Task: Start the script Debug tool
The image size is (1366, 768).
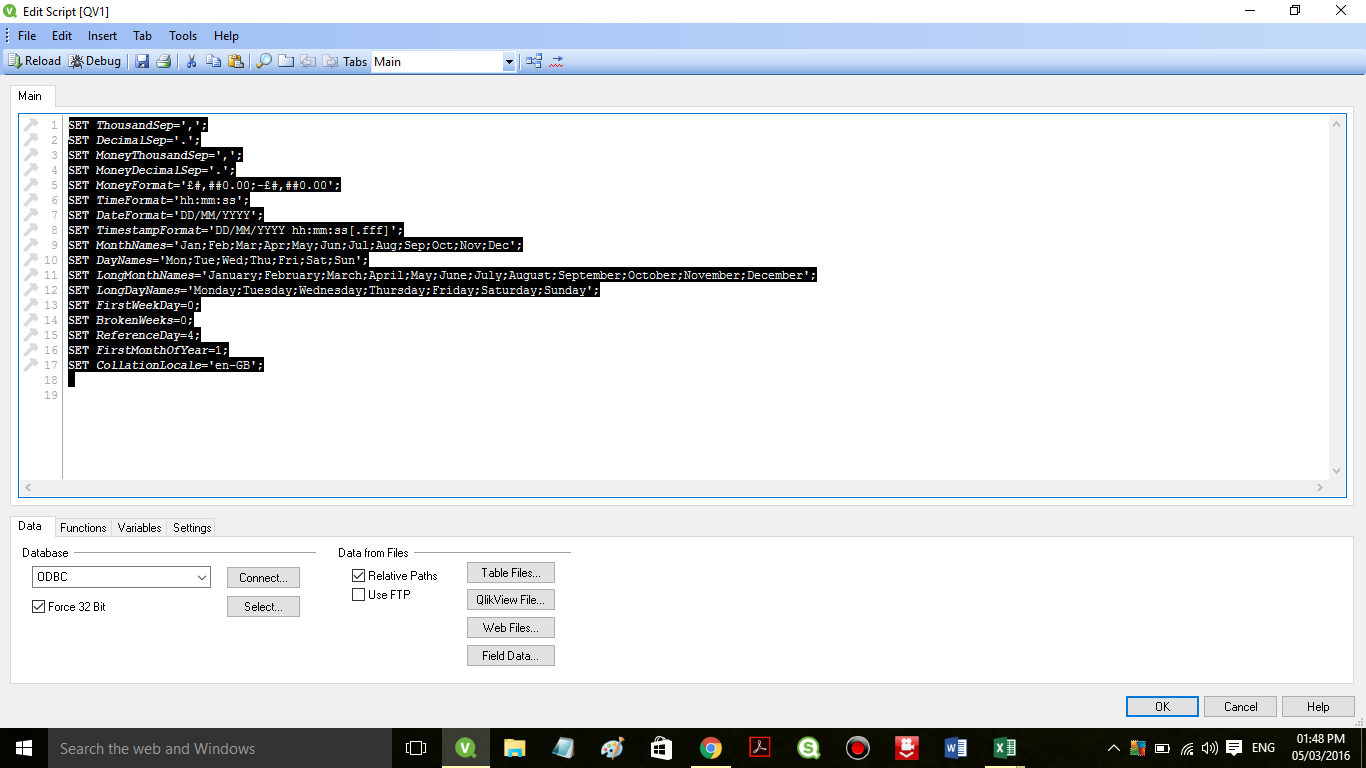Action: pyautogui.click(x=95, y=61)
